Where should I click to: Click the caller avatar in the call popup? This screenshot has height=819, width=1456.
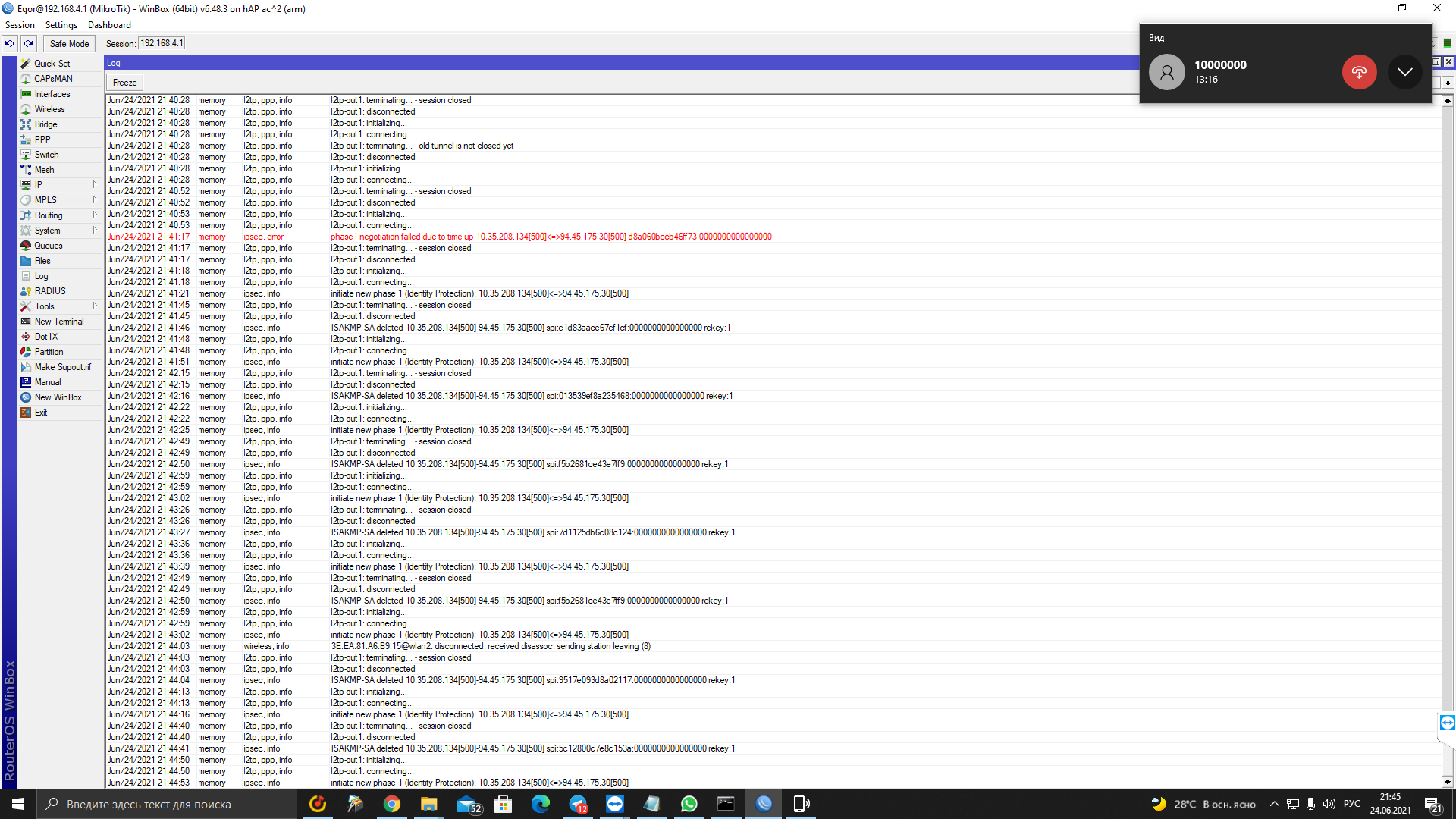tap(1166, 72)
